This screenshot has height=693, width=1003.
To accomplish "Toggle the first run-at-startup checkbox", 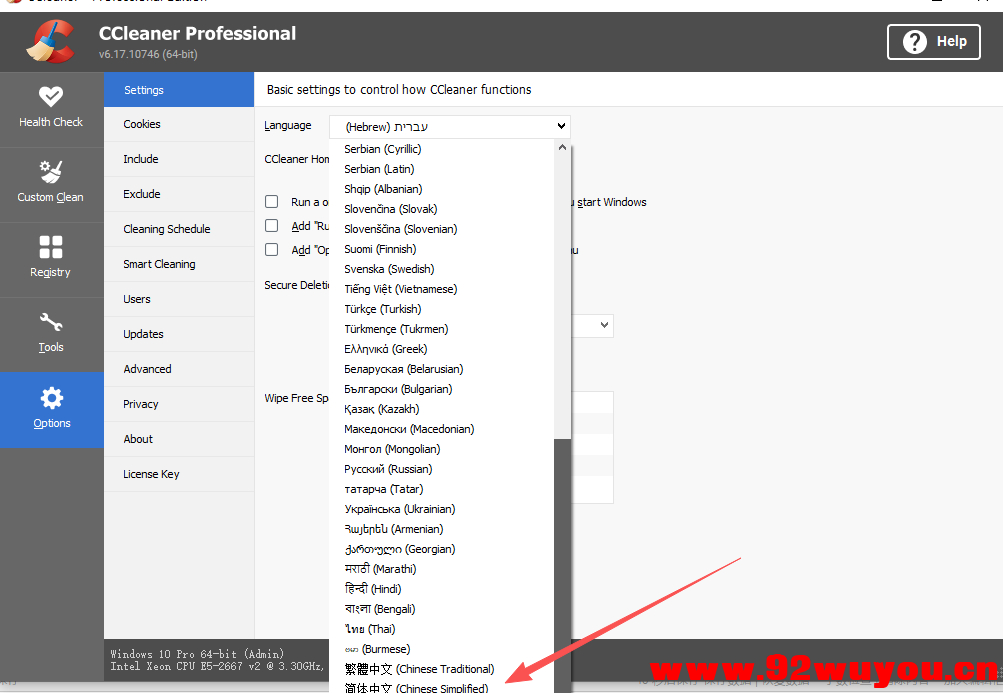I will [271, 202].
